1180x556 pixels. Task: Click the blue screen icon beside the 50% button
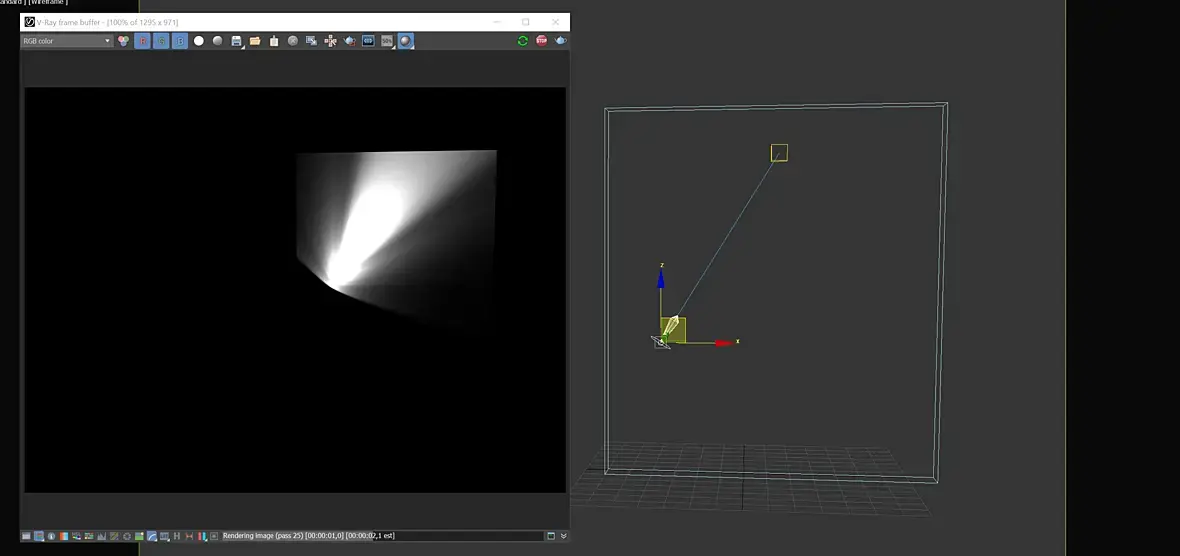(368, 41)
